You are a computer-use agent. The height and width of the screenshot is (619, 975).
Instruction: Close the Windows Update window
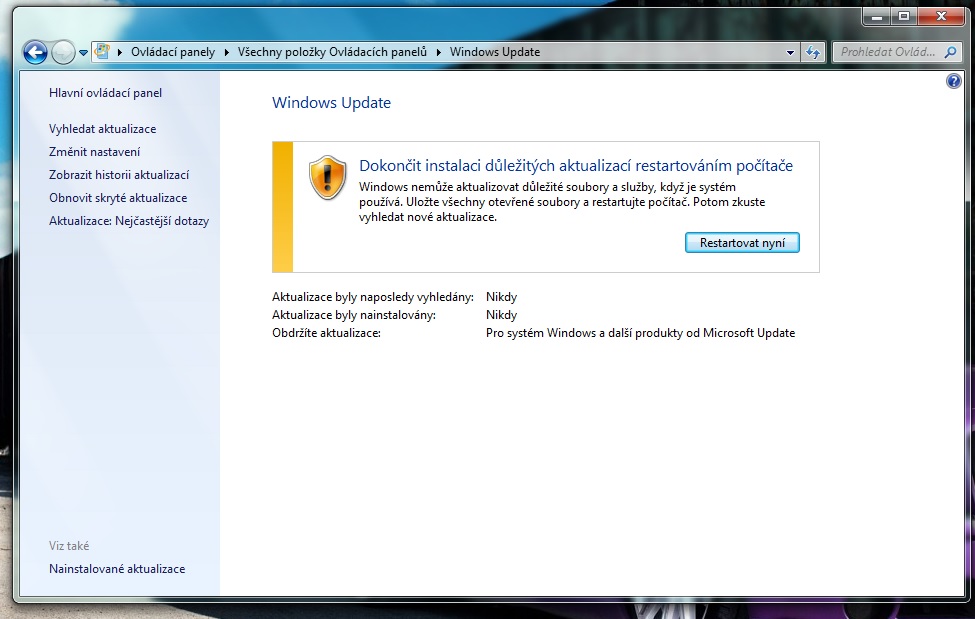pos(941,17)
